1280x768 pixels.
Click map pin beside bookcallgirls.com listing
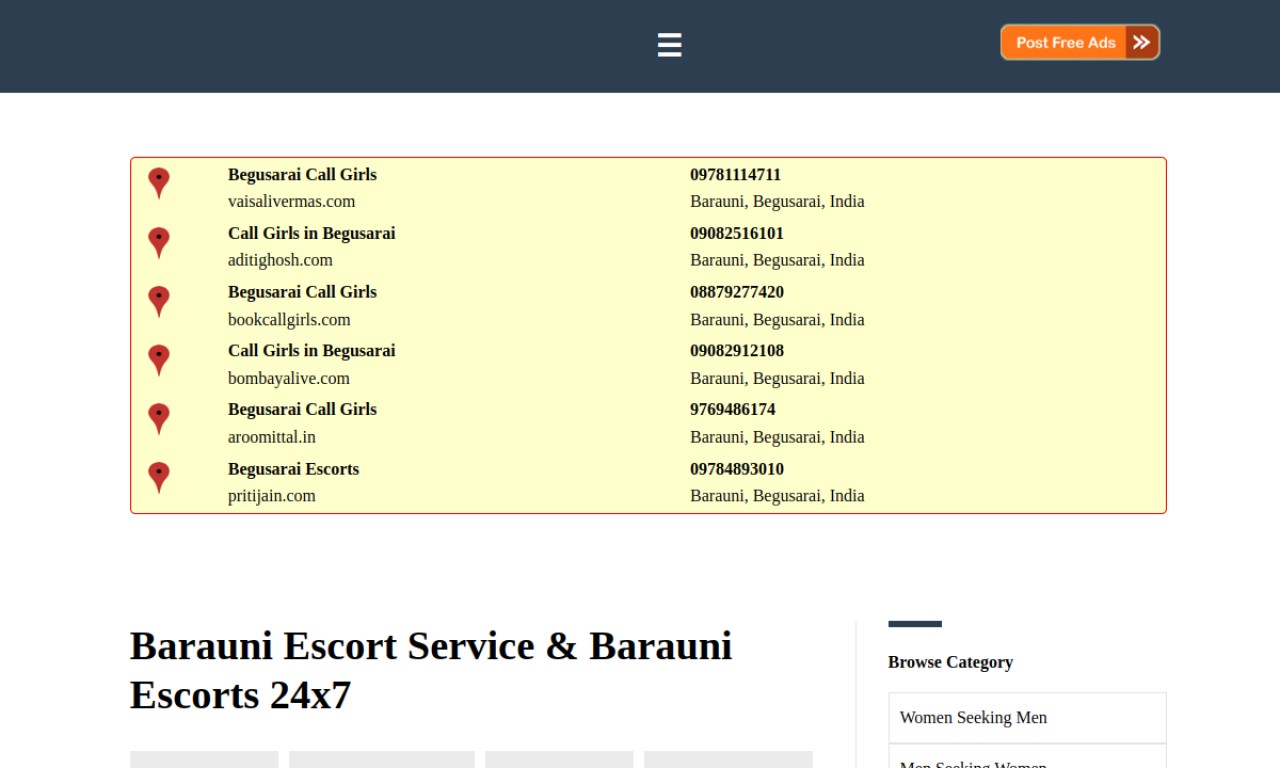pos(158,302)
